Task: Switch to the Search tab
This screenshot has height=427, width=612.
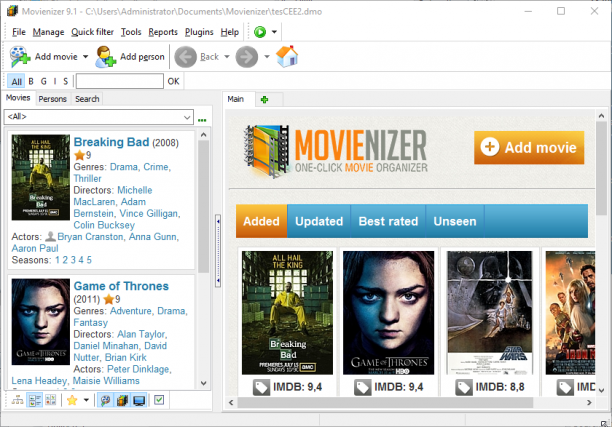Action: [87, 99]
